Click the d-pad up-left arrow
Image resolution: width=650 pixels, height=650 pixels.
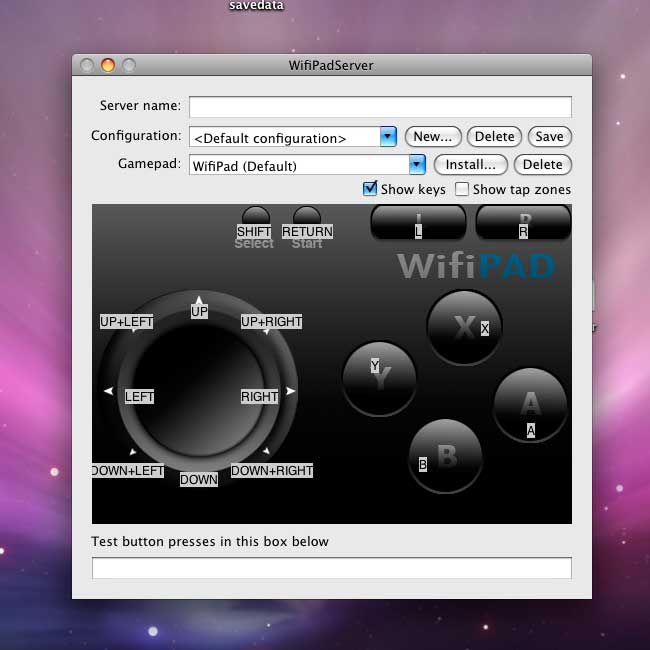pos(133,330)
